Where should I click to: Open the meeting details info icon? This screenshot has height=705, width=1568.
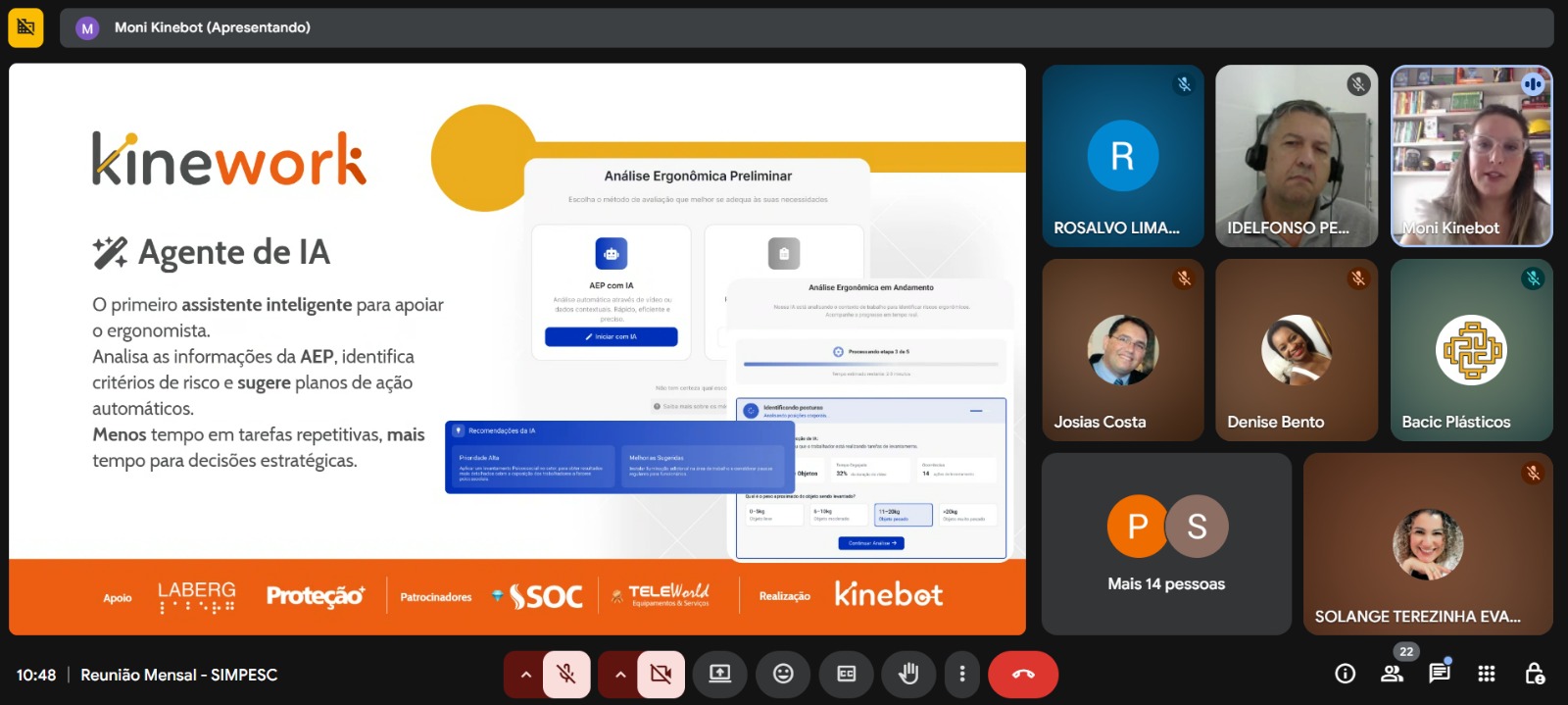point(1346,674)
